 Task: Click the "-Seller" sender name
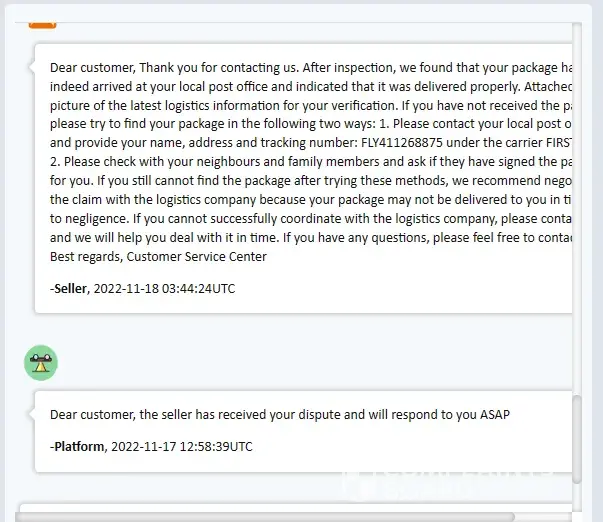(x=69, y=289)
